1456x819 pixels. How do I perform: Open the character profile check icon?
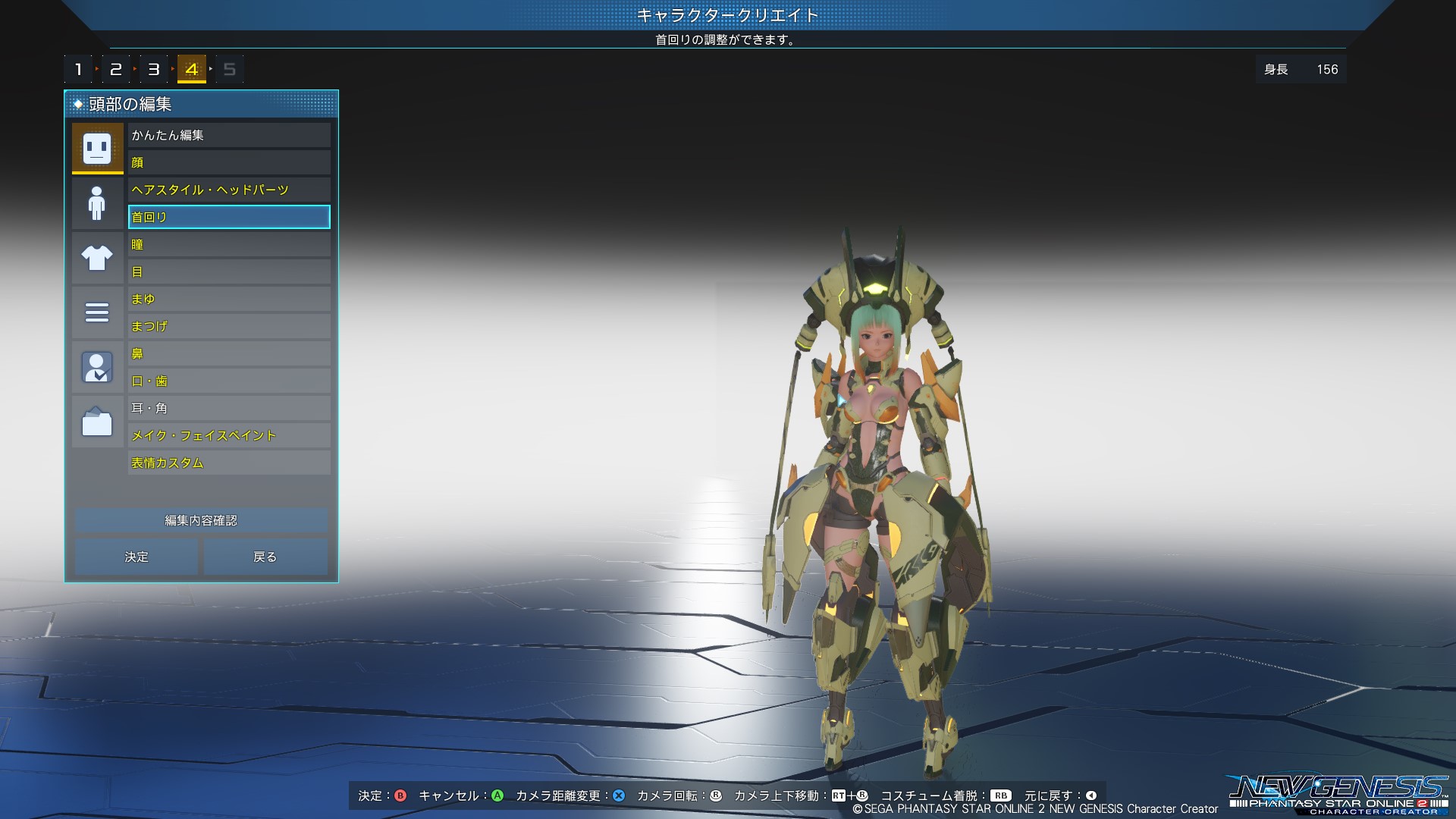tap(97, 367)
